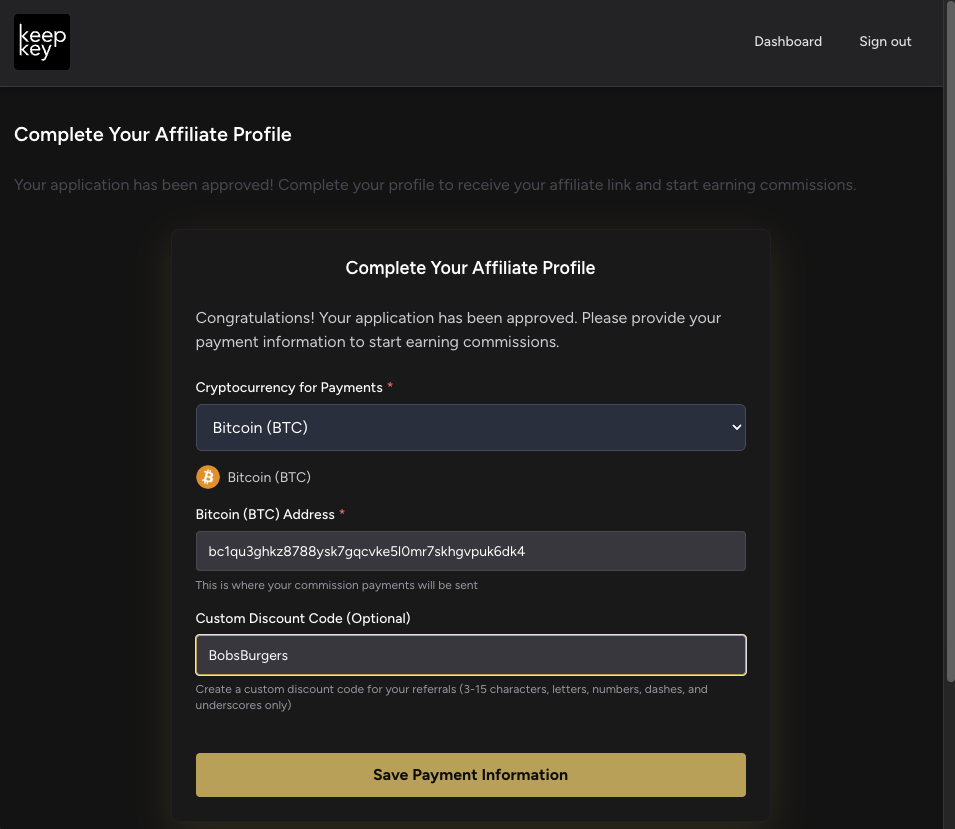This screenshot has width=955, height=829.
Task: Click the commission payment helper text
Action: click(336, 585)
